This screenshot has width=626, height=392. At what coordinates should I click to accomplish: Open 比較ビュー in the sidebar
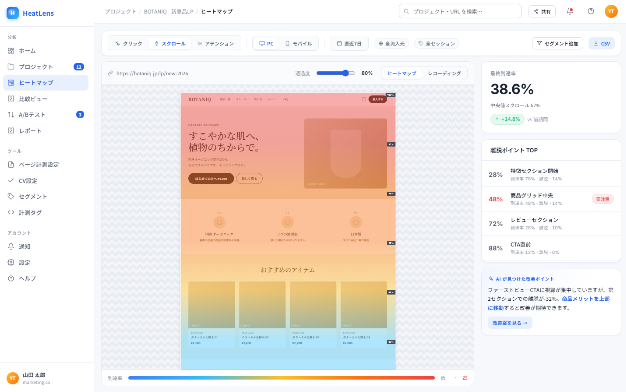coord(46,99)
